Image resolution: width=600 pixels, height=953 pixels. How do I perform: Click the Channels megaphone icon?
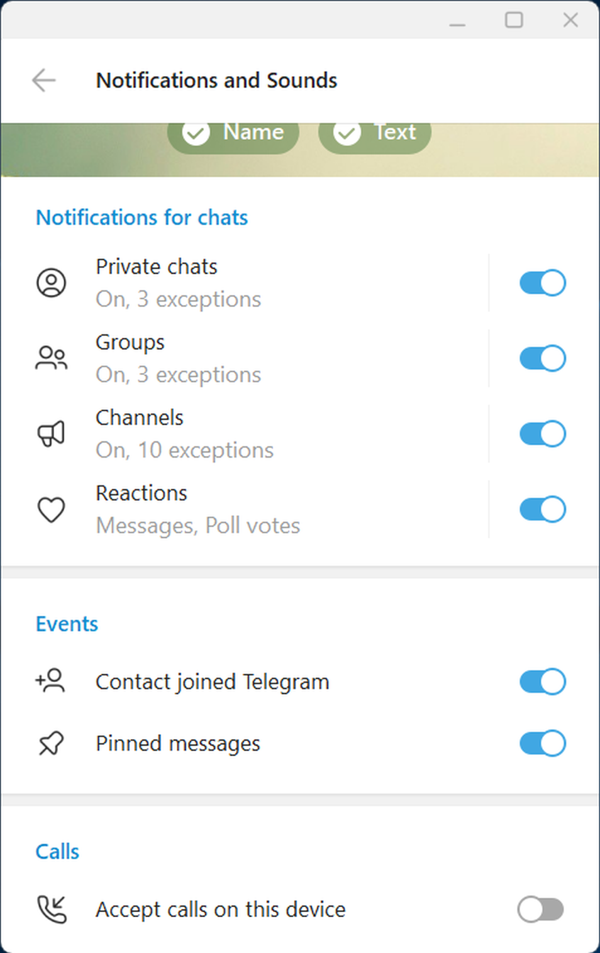click(51, 434)
